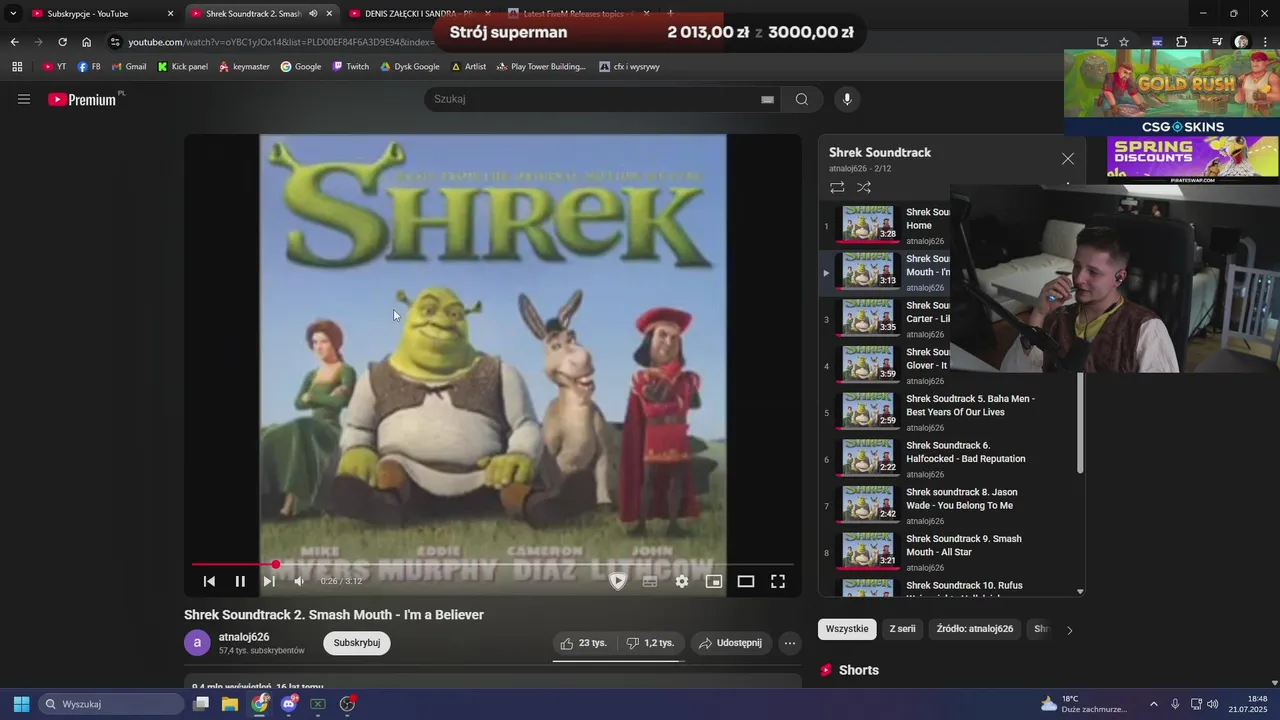
Task: Play Jason Wade - You Belong To Me
Action: tap(950, 506)
